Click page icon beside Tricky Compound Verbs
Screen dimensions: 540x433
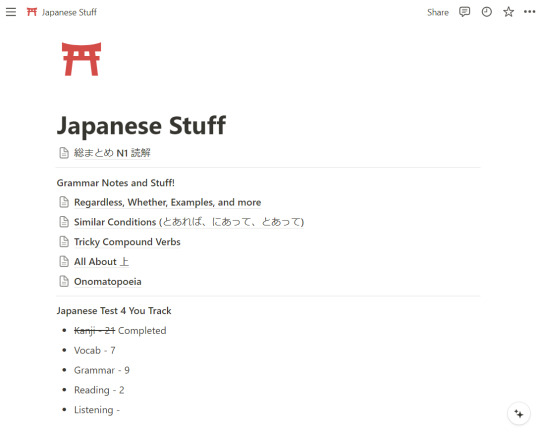[64, 242]
